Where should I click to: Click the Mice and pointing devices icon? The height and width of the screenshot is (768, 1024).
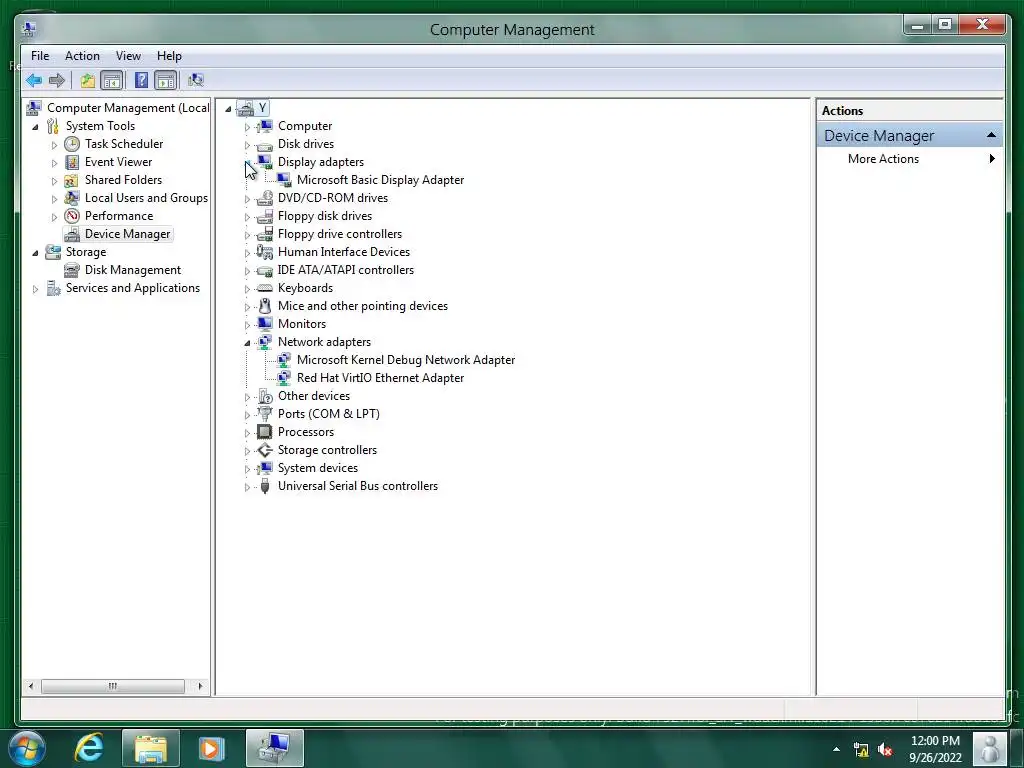264,306
